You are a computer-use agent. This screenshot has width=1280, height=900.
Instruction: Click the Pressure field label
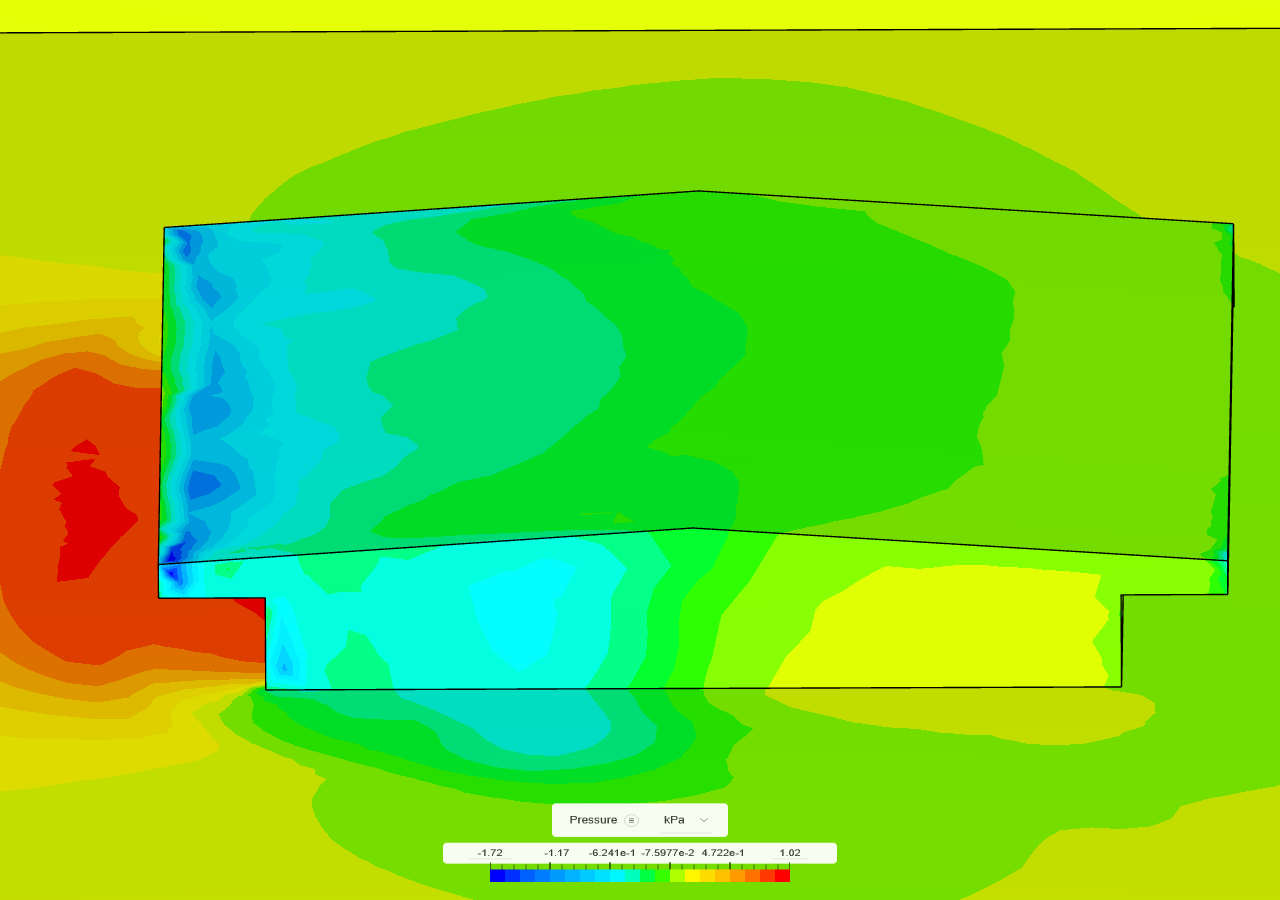593,820
